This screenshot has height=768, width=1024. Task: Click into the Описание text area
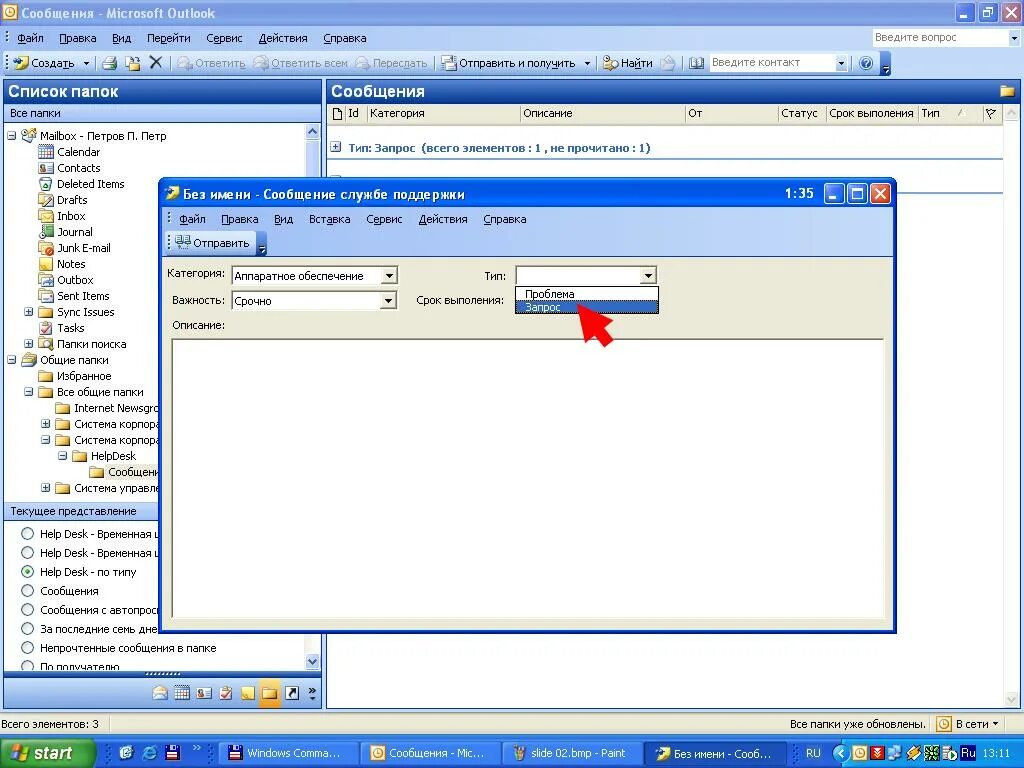pos(528,478)
